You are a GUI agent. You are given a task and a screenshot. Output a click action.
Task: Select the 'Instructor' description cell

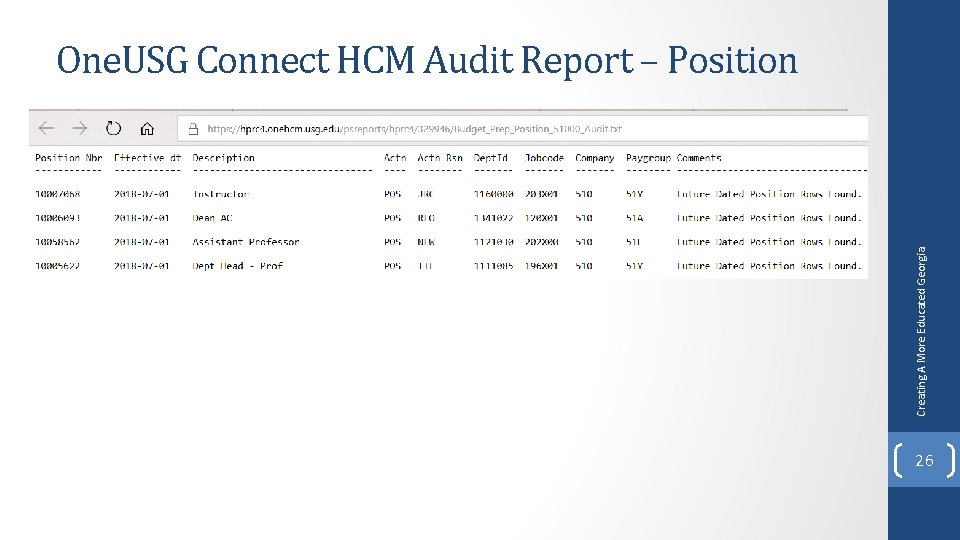[x=220, y=194]
